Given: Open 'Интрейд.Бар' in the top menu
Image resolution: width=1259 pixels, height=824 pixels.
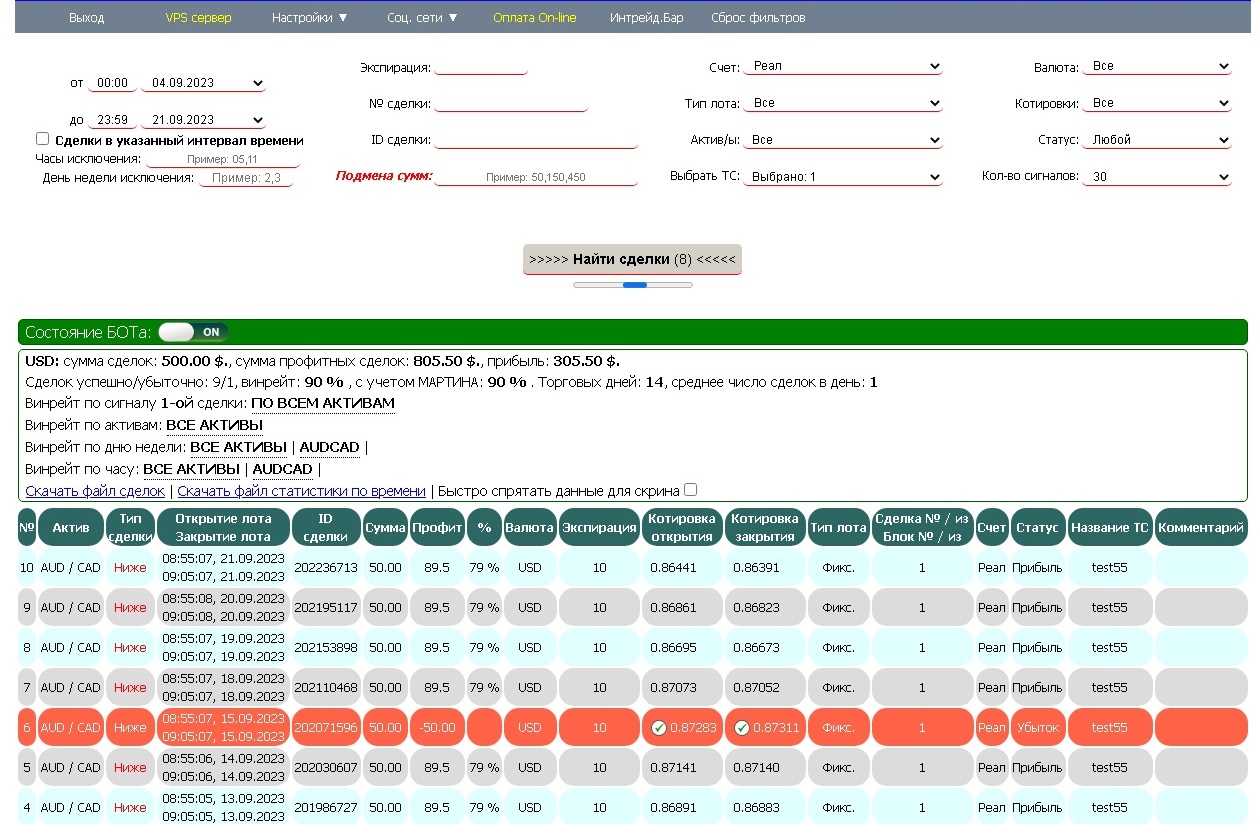Looking at the screenshot, I should pos(647,18).
